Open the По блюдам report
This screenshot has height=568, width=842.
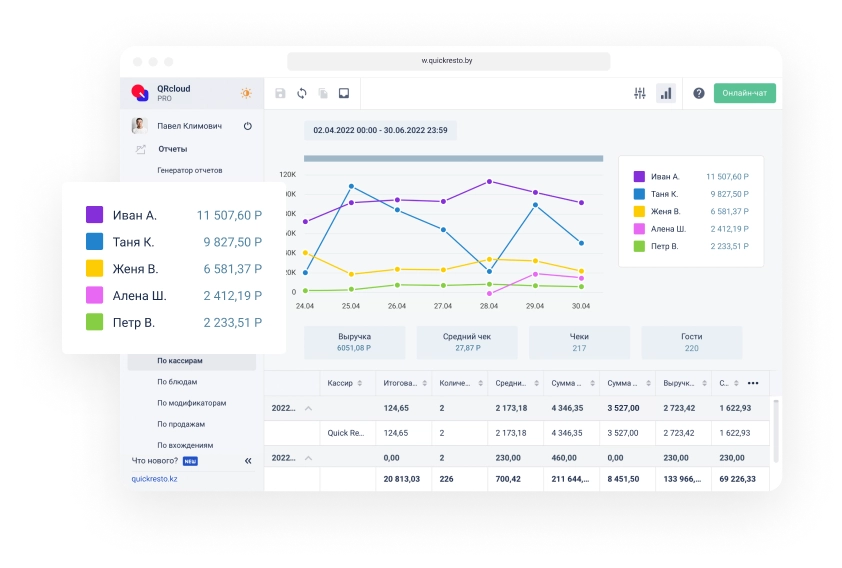177,382
